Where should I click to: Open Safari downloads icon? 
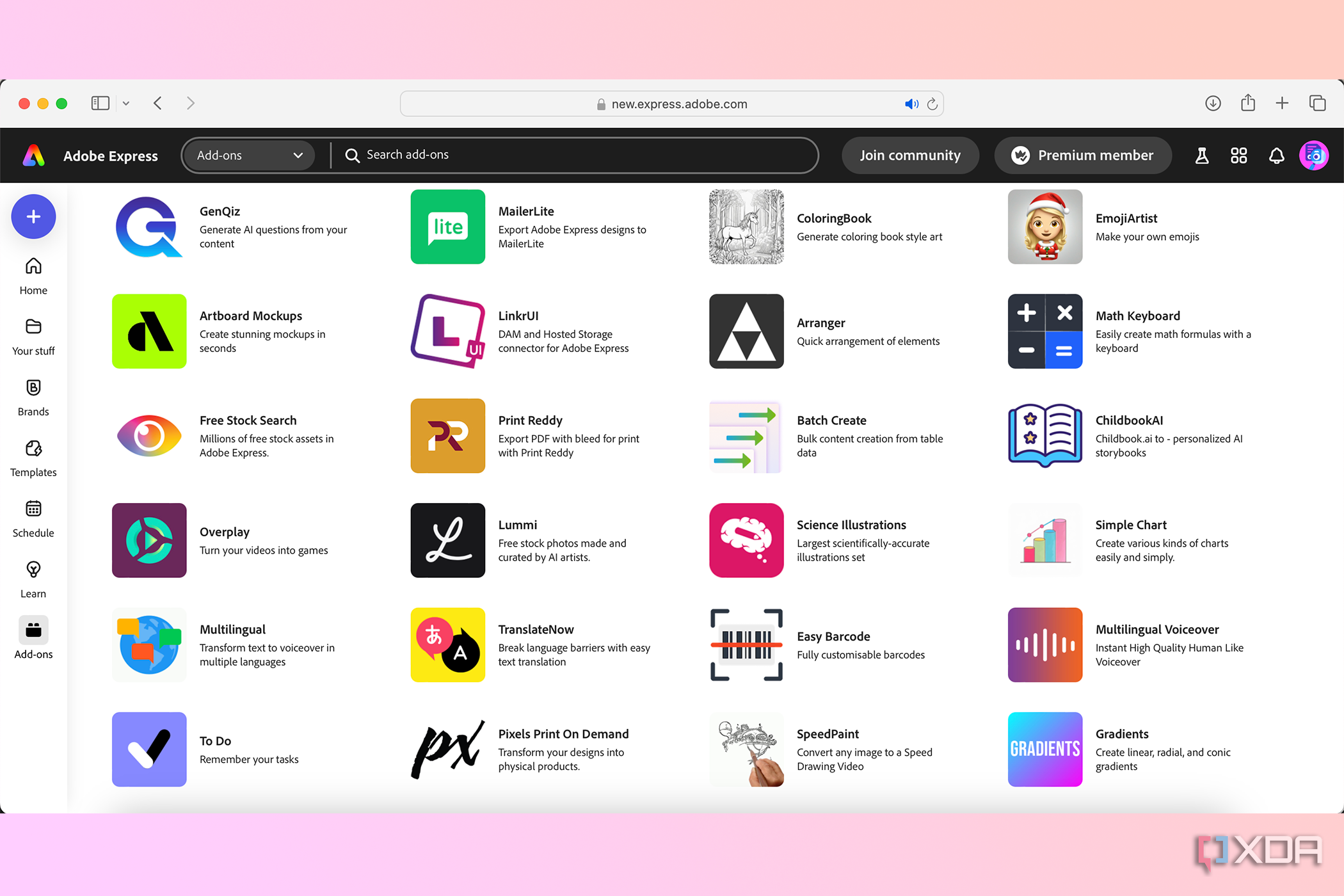tap(1213, 104)
